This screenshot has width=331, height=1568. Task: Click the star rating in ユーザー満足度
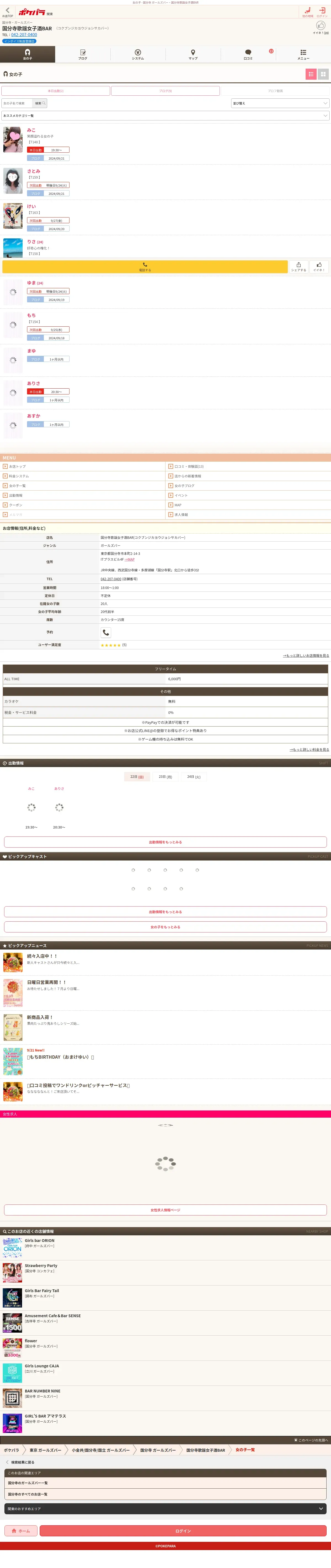[x=110, y=645]
